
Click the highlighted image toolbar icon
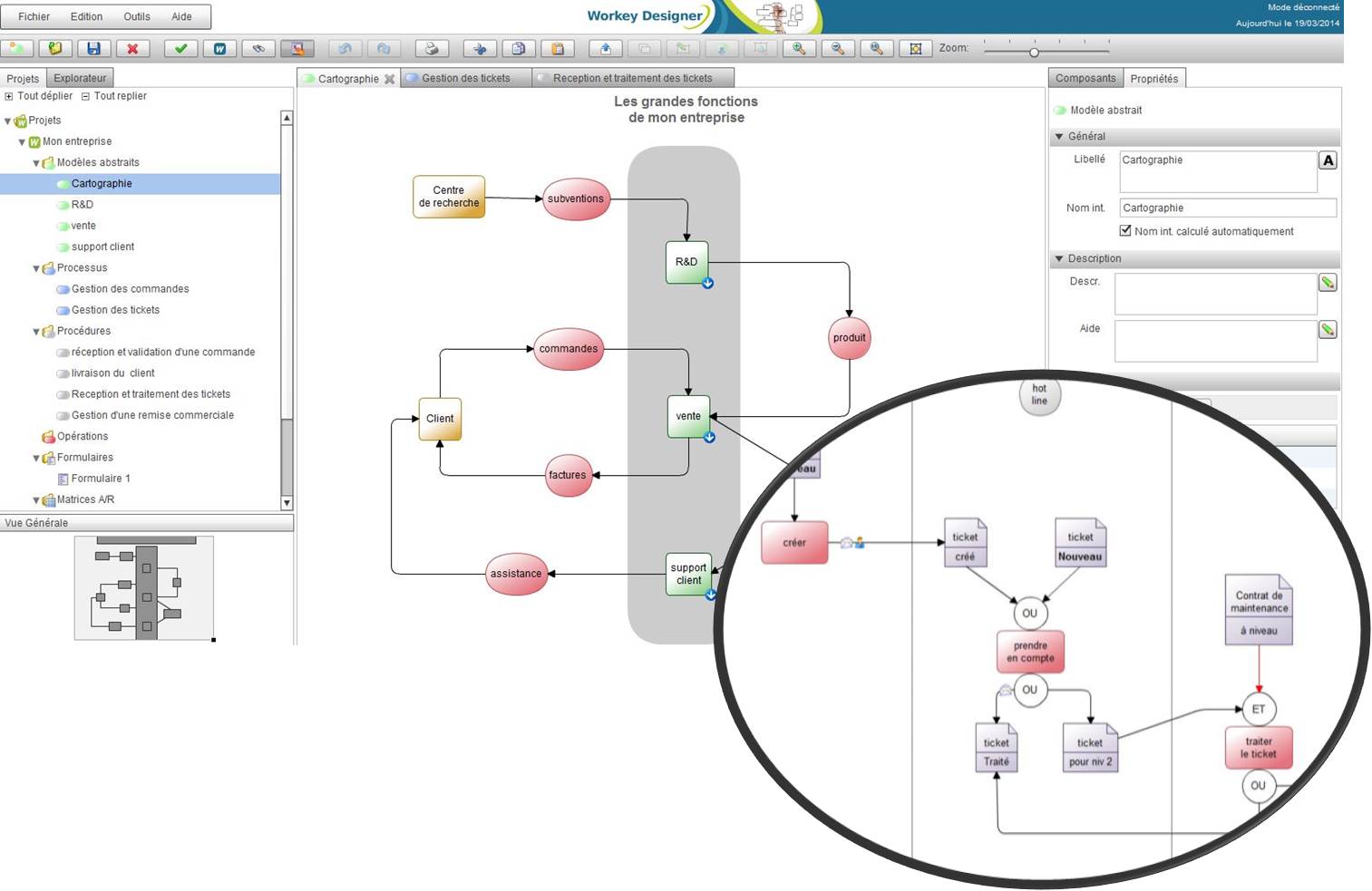(297, 48)
